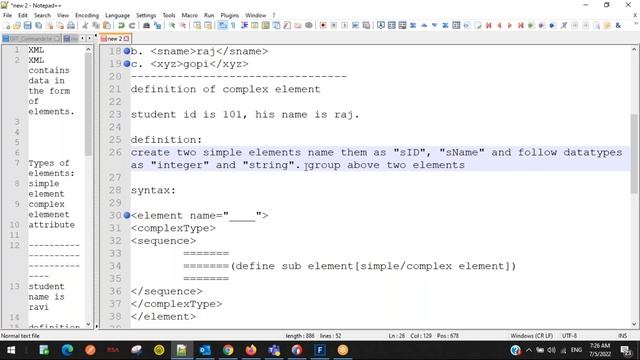
Task: Click the Paste clipboard icon
Action: 107,25
